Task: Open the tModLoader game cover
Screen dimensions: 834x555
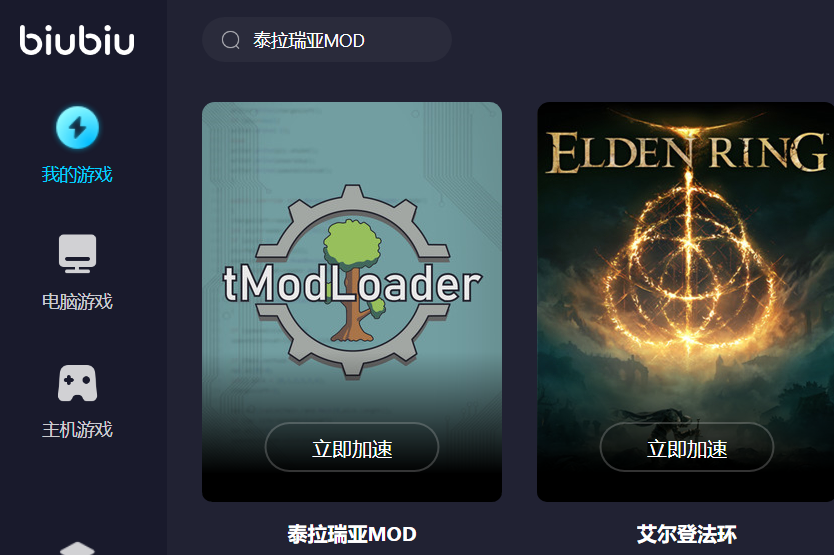Action: [x=352, y=302]
